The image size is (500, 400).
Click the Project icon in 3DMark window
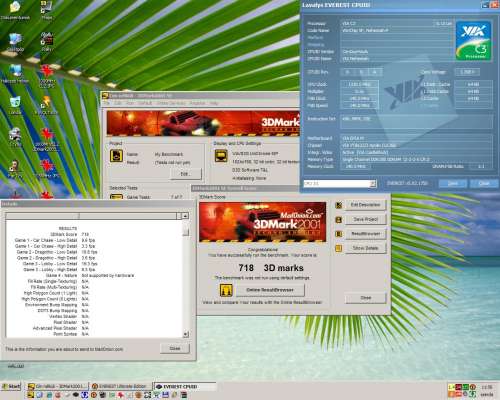point(116,156)
